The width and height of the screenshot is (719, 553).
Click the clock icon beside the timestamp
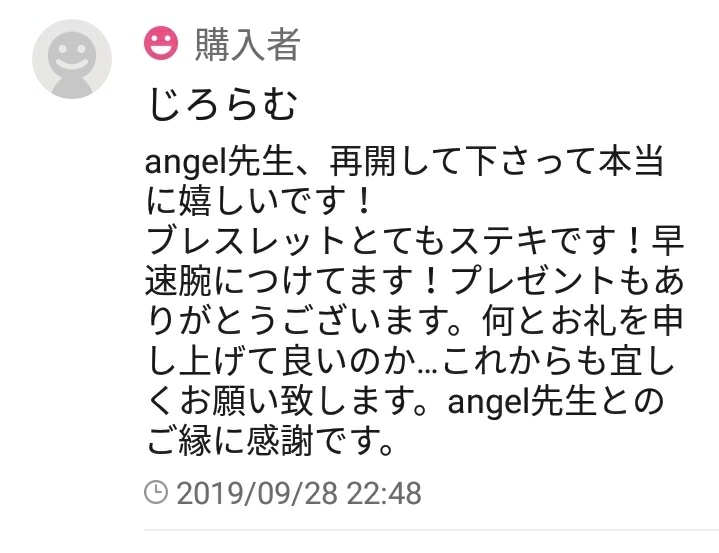(156, 492)
